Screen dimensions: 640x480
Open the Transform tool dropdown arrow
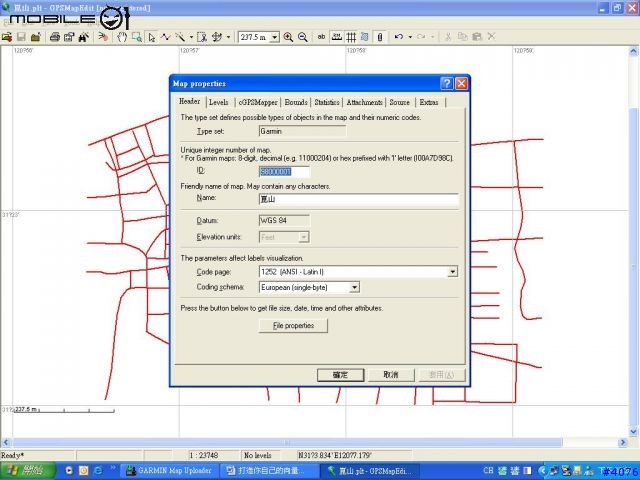click(x=228, y=37)
